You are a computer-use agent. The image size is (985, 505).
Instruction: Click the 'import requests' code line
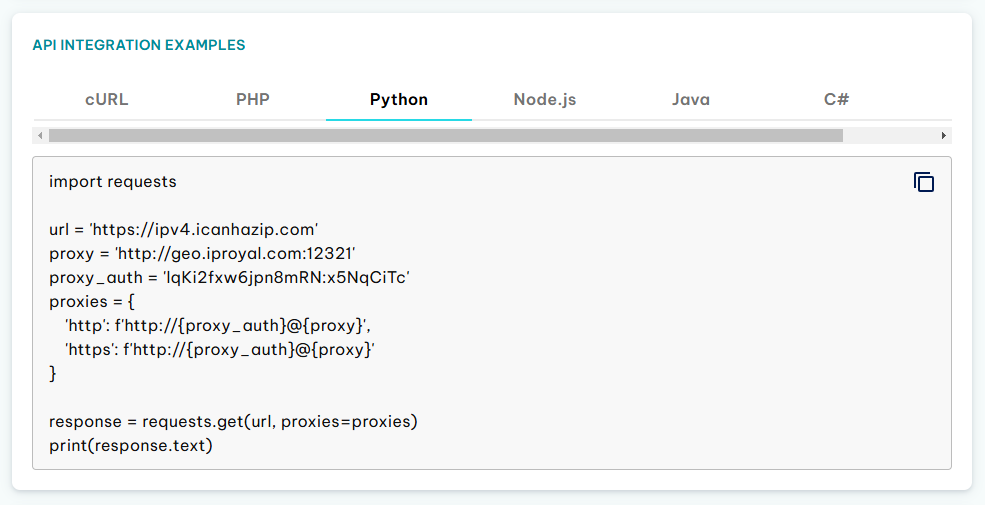(x=113, y=182)
